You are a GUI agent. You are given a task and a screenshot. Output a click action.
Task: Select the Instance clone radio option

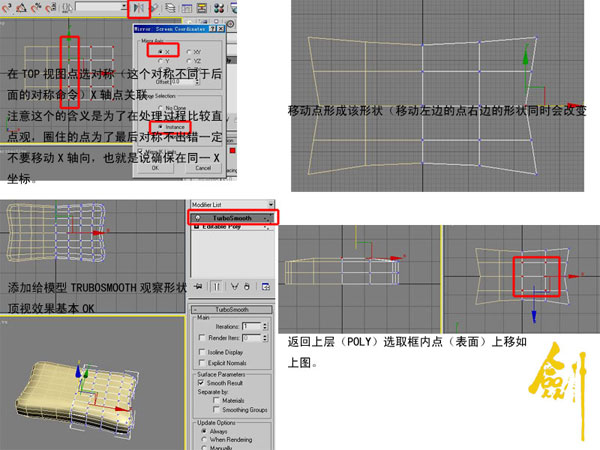click(x=160, y=127)
